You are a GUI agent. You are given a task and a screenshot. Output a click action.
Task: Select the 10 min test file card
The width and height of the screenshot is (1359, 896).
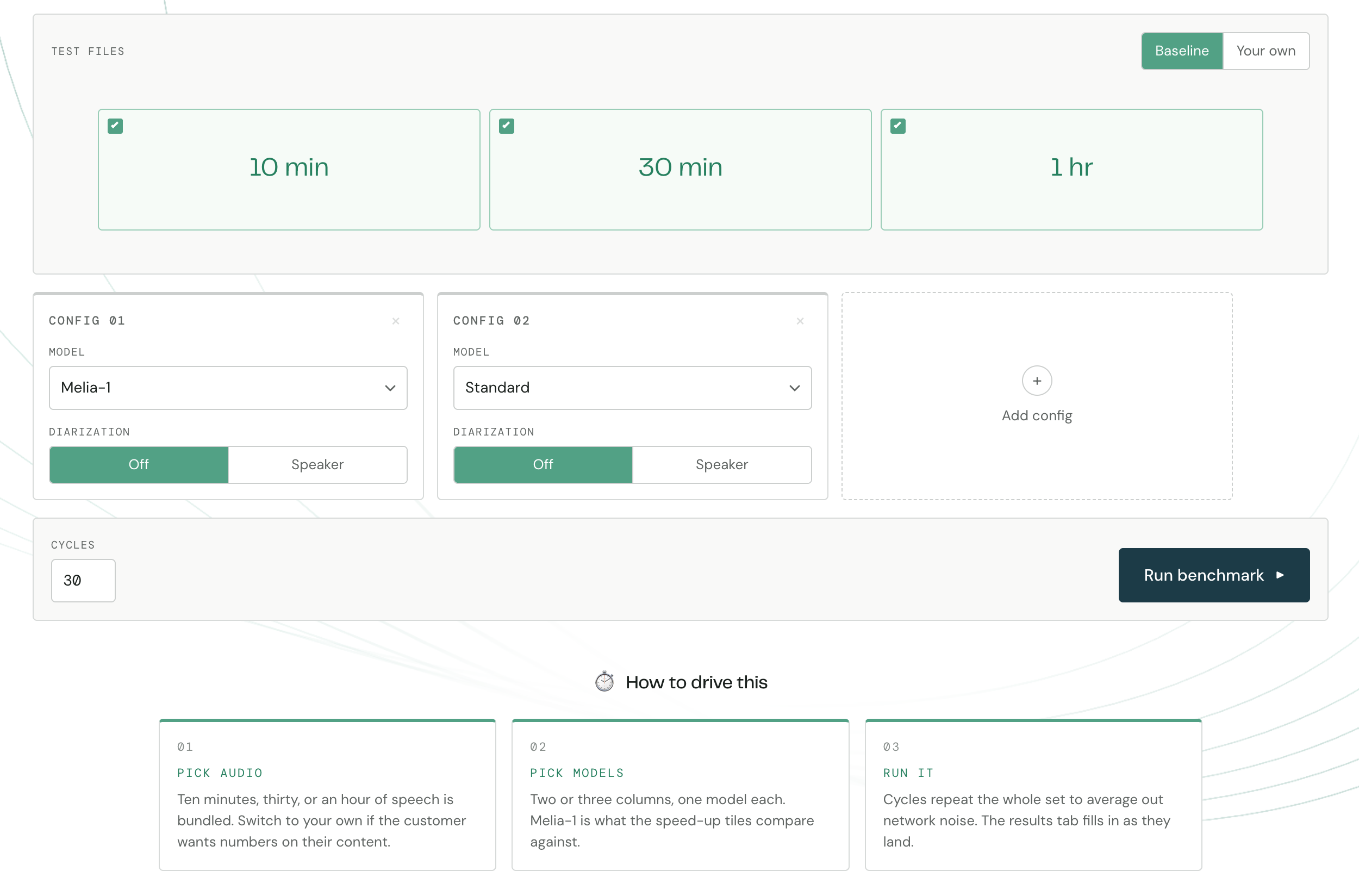point(289,170)
